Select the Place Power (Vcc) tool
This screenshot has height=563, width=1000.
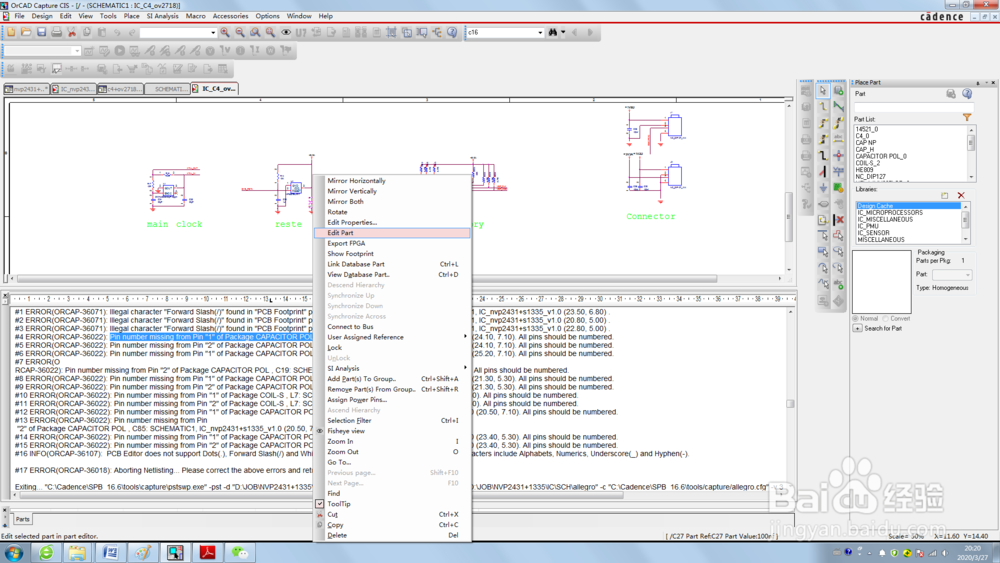[x=839, y=171]
